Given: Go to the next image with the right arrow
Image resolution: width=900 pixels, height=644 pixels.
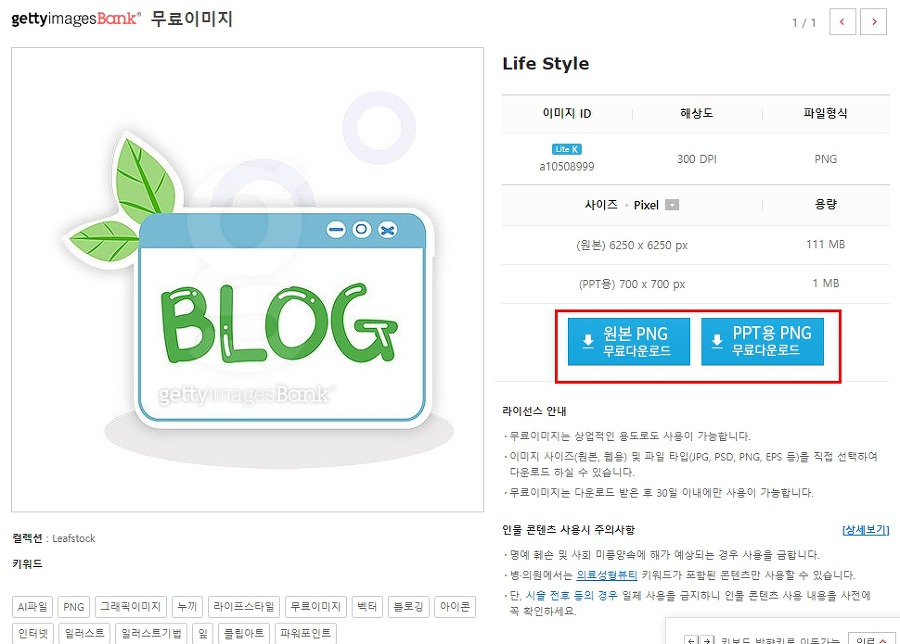Looking at the screenshot, I should (874, 22).
